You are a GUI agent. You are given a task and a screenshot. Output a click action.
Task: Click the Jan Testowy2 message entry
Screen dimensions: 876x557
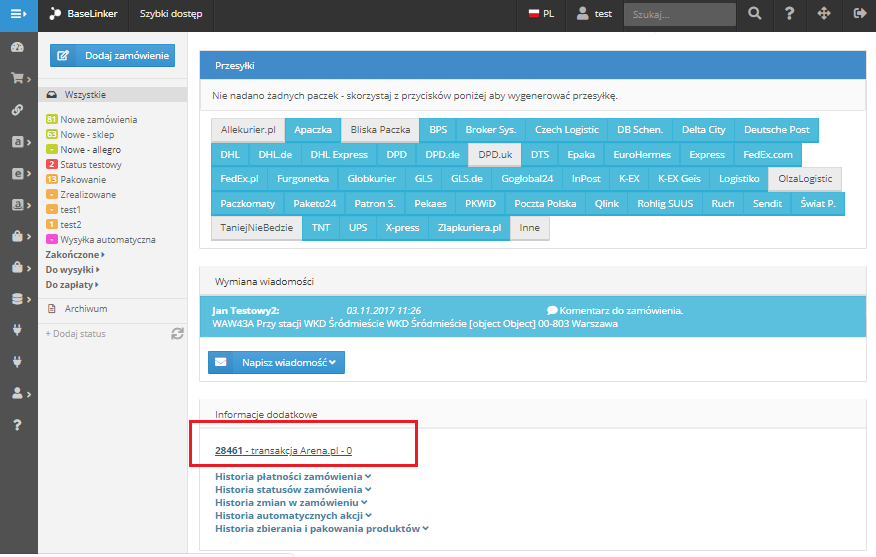[x=533, y=317]
